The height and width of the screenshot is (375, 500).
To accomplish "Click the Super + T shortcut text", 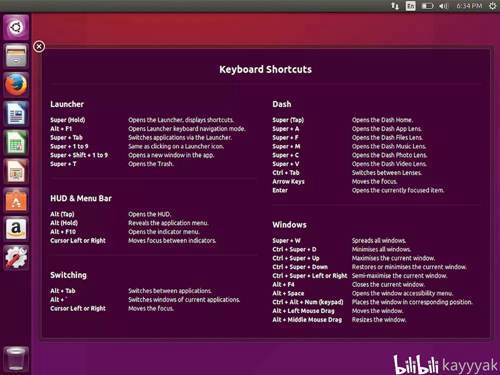I will click(63, 164).
